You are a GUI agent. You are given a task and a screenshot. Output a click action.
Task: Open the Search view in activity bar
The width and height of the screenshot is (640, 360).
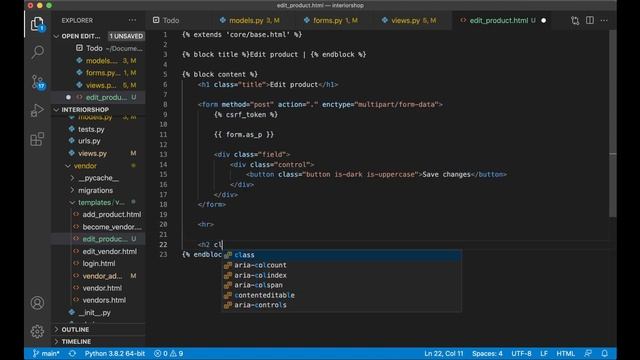click(37, 52)
